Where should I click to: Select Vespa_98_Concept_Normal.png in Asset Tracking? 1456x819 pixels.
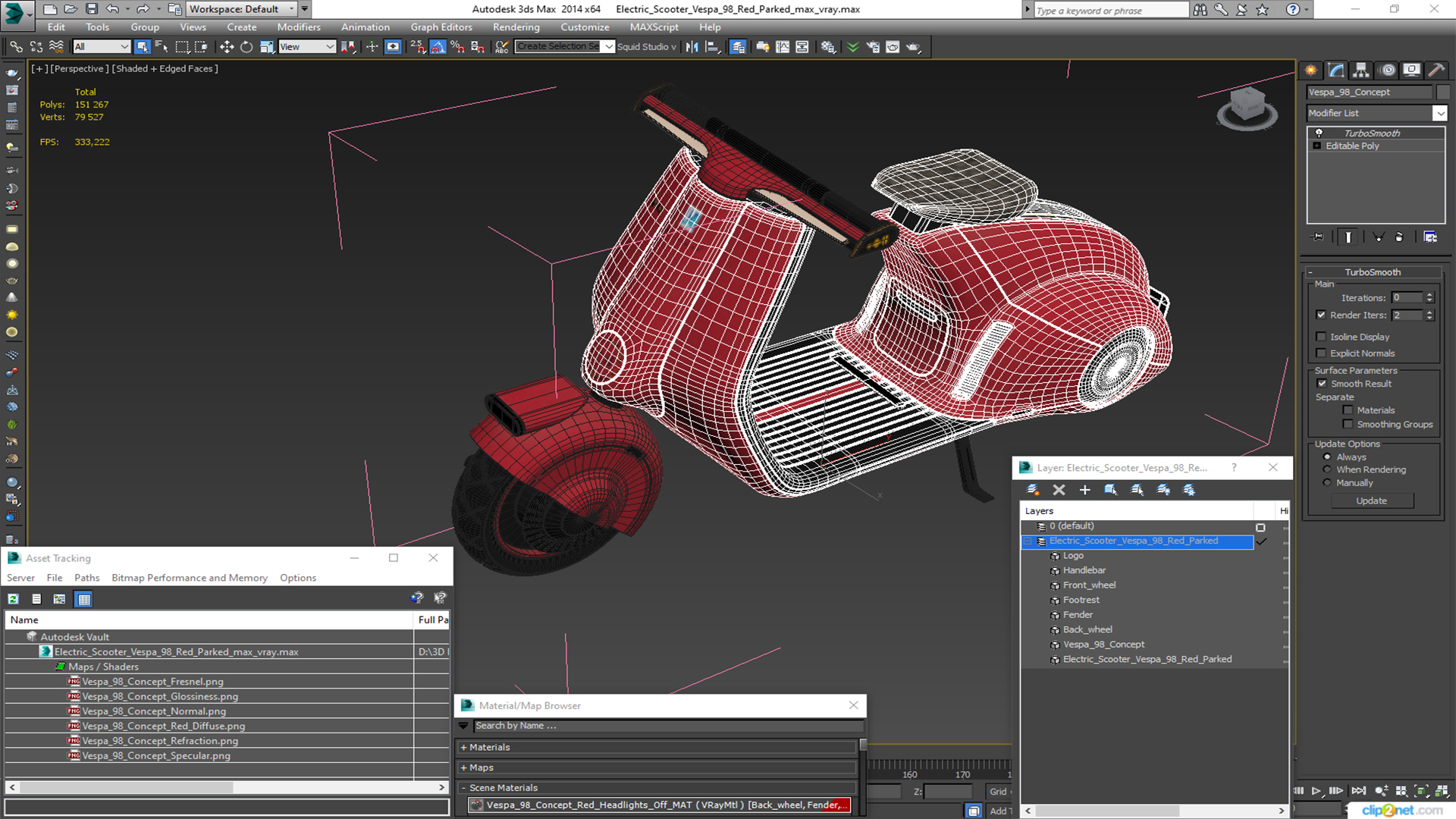154,711
